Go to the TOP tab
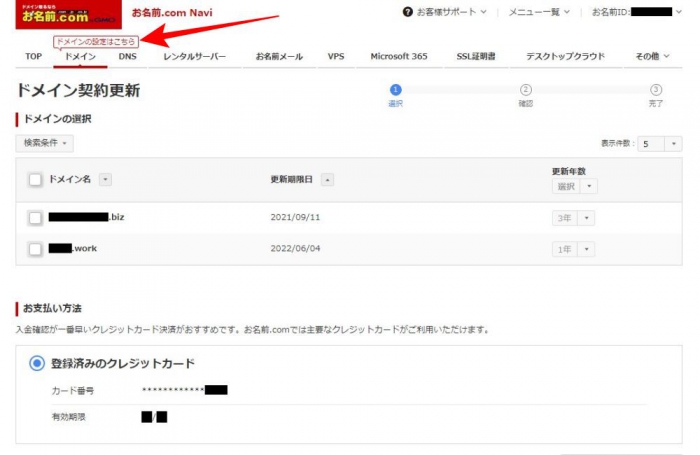This screenshot has height=455, width=700. (33, 56)
